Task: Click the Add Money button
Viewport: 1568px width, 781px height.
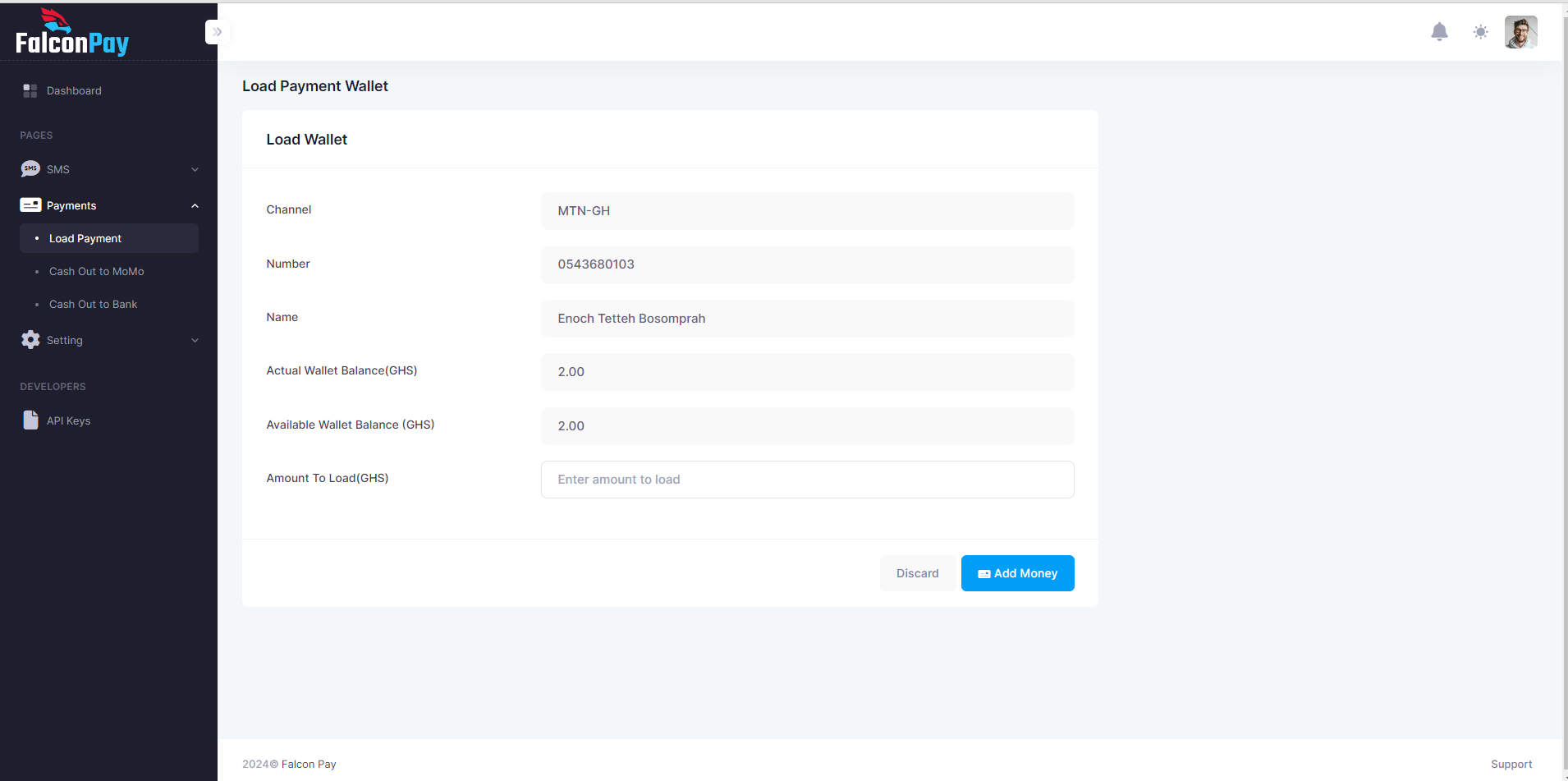Action: [1017, 572]
